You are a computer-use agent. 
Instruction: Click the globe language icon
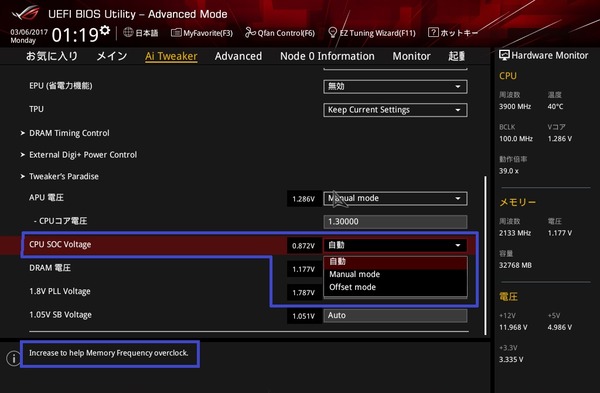[x=128, y=33]
